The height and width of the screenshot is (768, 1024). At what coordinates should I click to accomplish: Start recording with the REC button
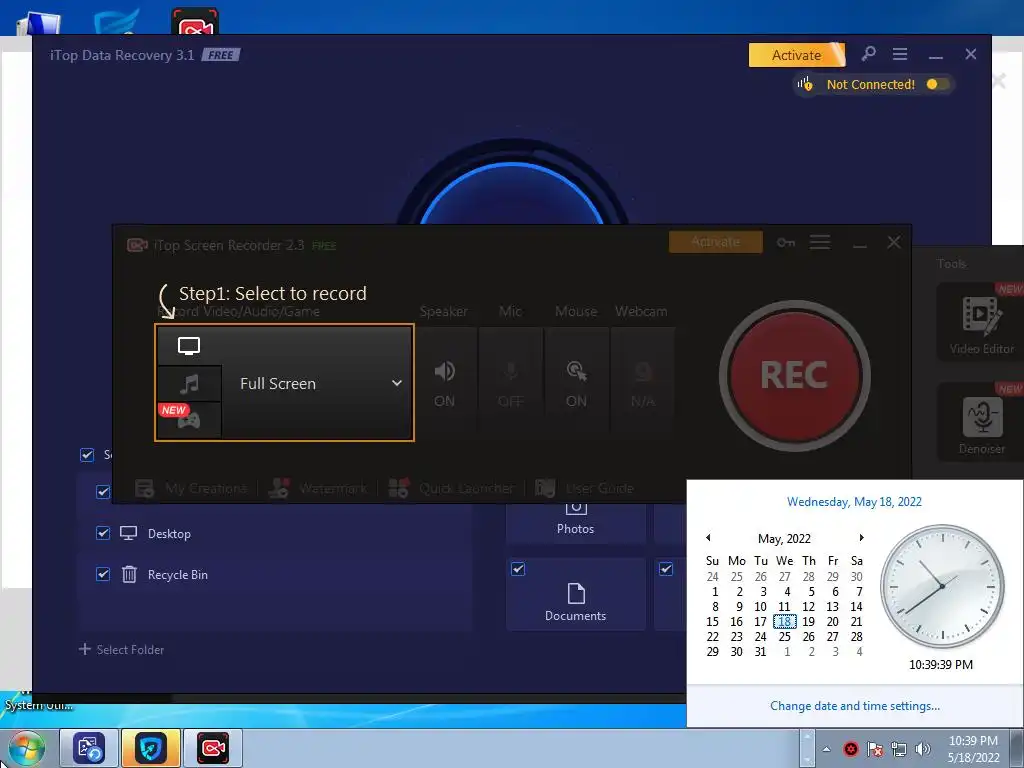(794, 376)
